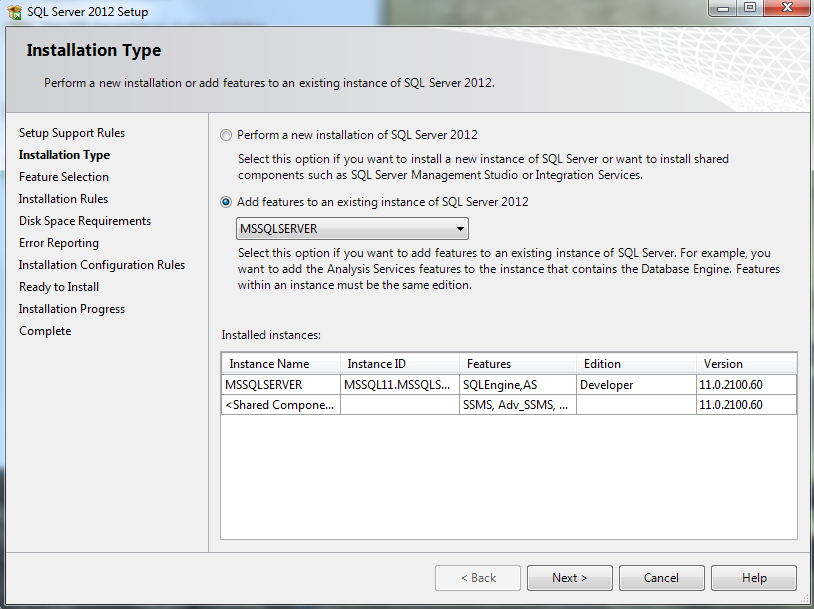814x609 pixels.
Task: Click the Developer edition cell
Action: click(636, 385)
